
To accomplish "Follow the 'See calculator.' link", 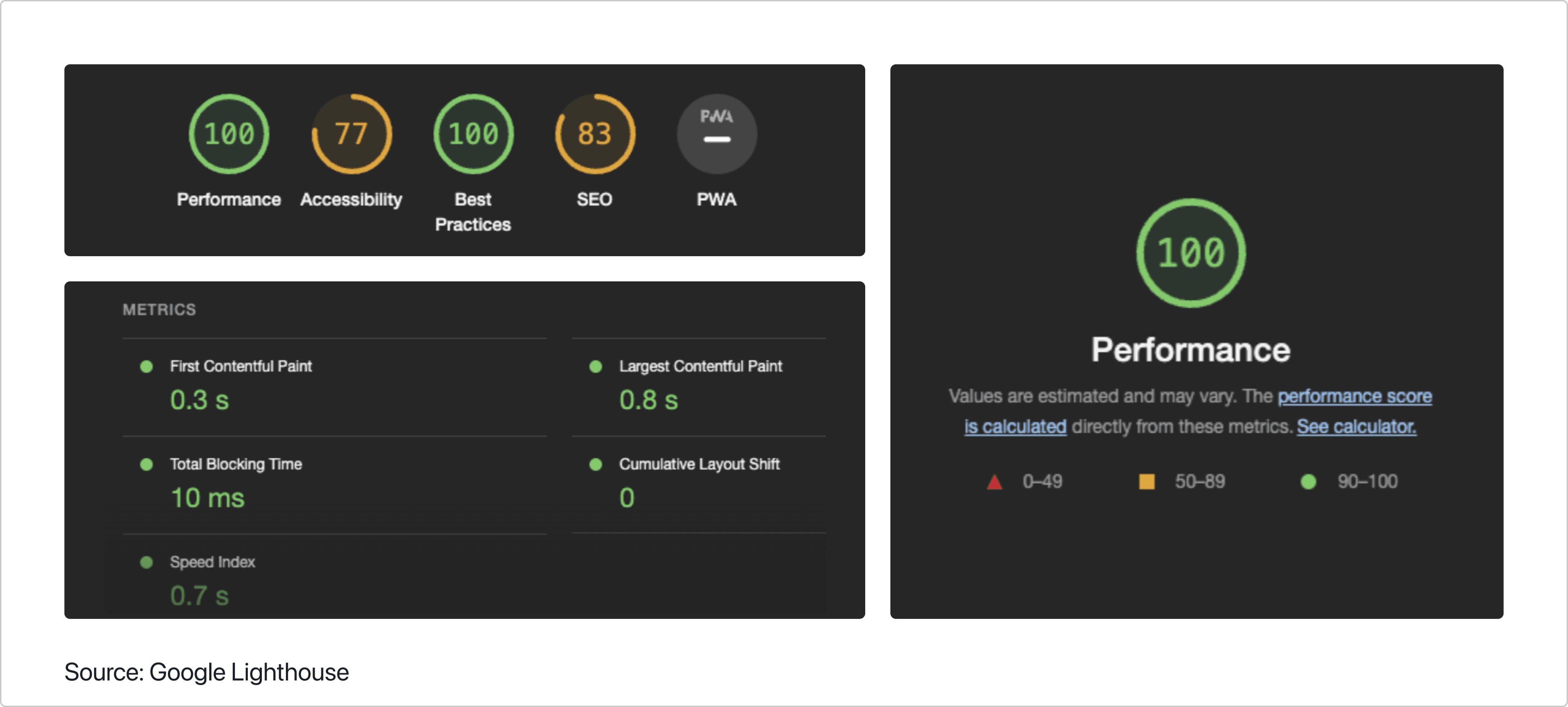I will pos(1356,427).
